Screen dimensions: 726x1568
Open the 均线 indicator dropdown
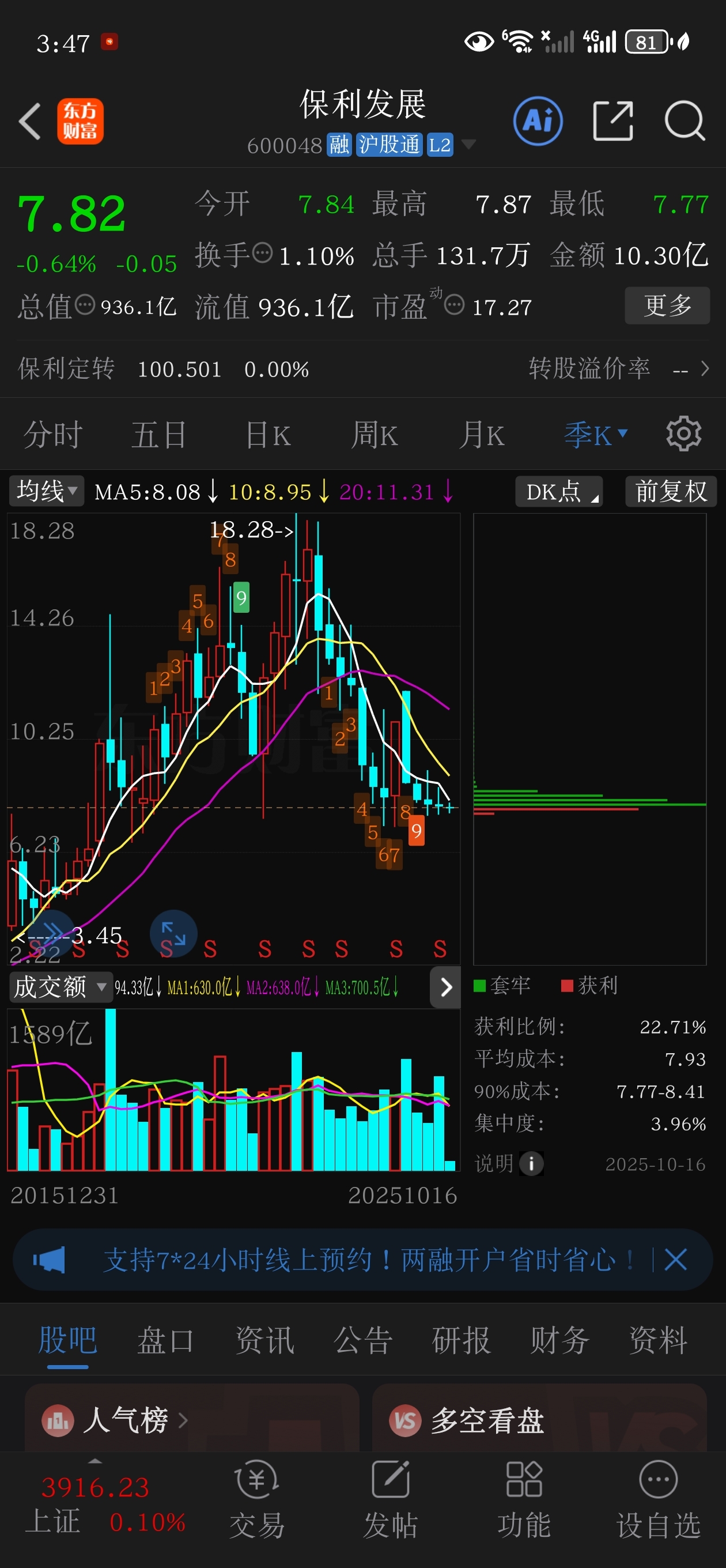click(46, 491)
